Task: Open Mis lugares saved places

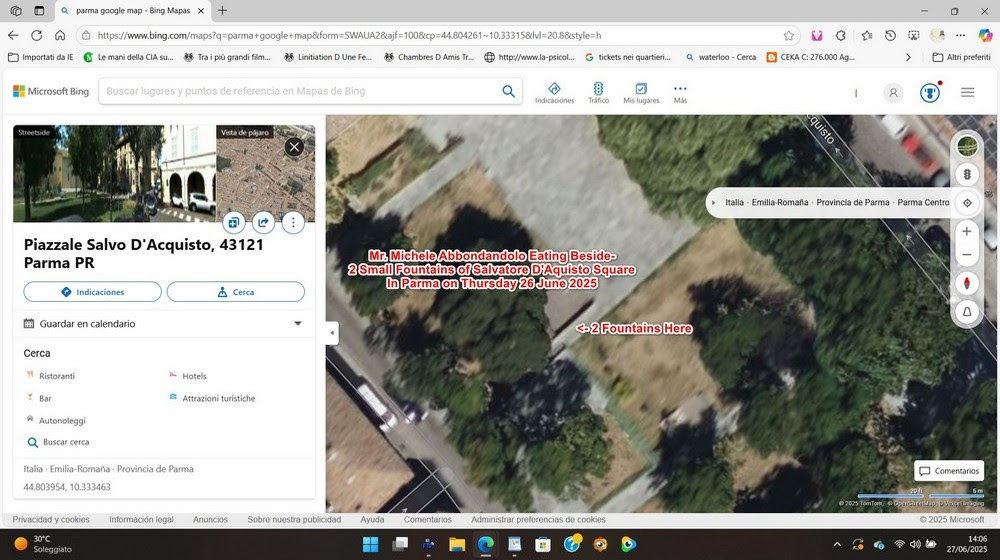Action: 641,92
